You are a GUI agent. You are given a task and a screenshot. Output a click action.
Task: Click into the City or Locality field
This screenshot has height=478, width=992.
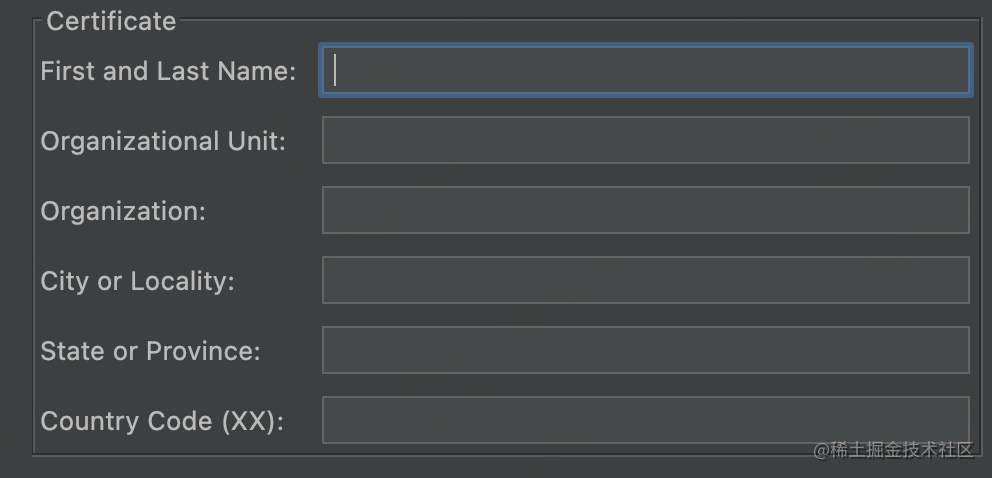pyautogui.click(x=645, y=280)
